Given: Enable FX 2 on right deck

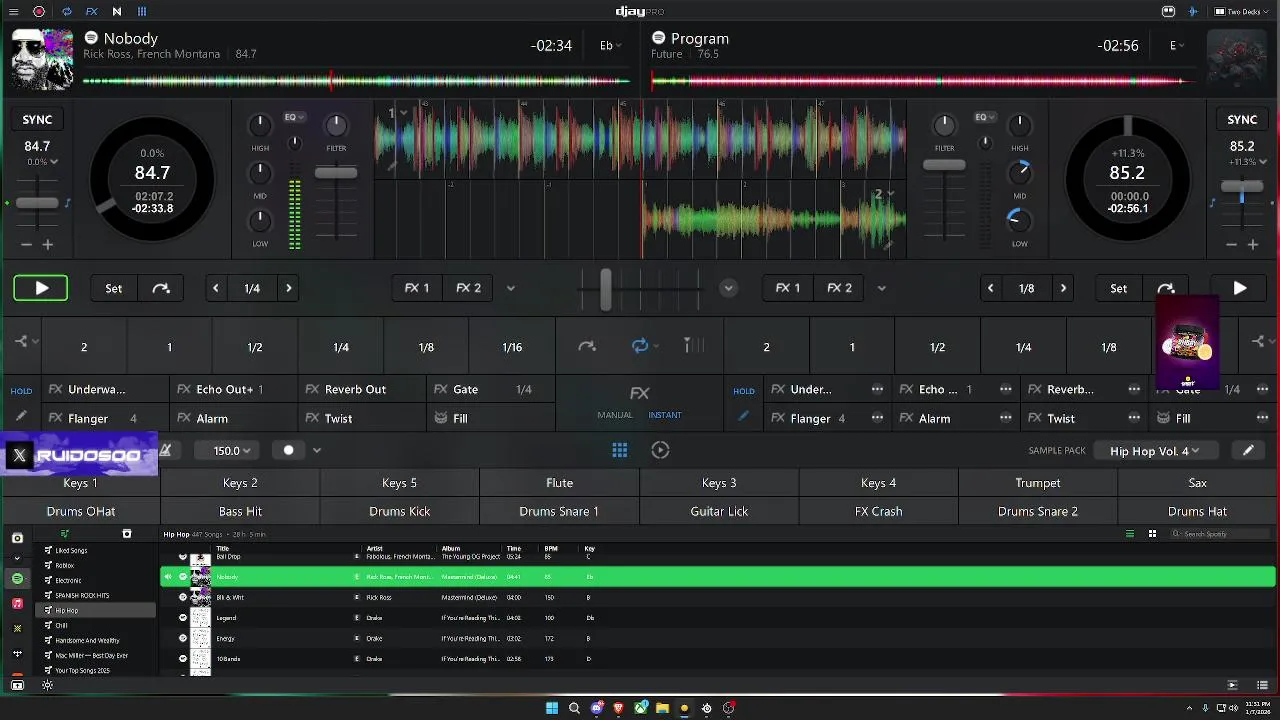Looking at the screenshot, I should [x=840, y=288].
